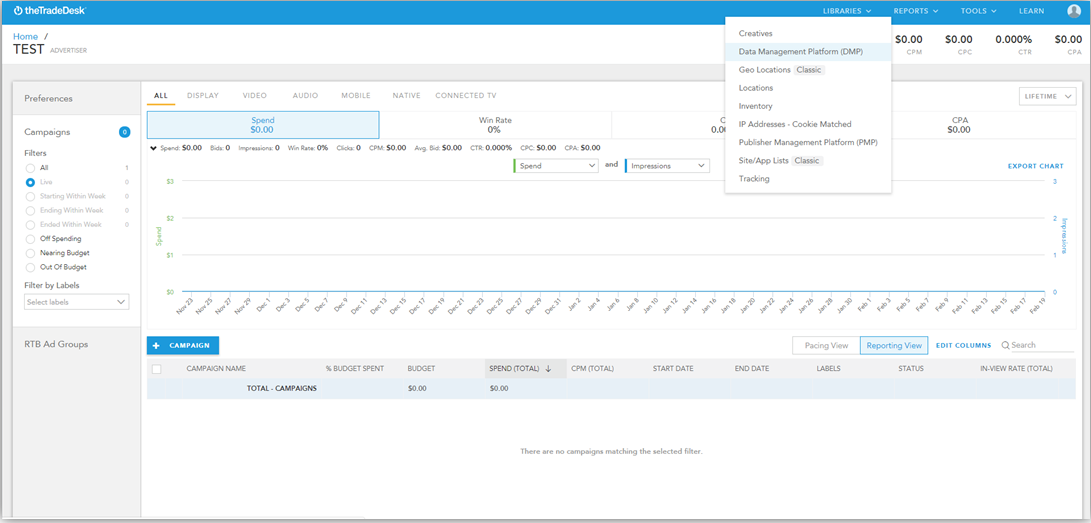Open the Campaigns sidebar section
Image resolution: width=1091 pixels, height=523 pixels.
47,132
